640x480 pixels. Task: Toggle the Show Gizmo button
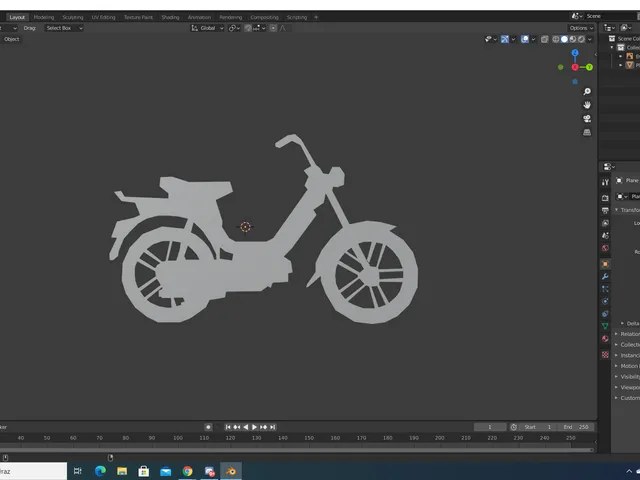[505, 39]
